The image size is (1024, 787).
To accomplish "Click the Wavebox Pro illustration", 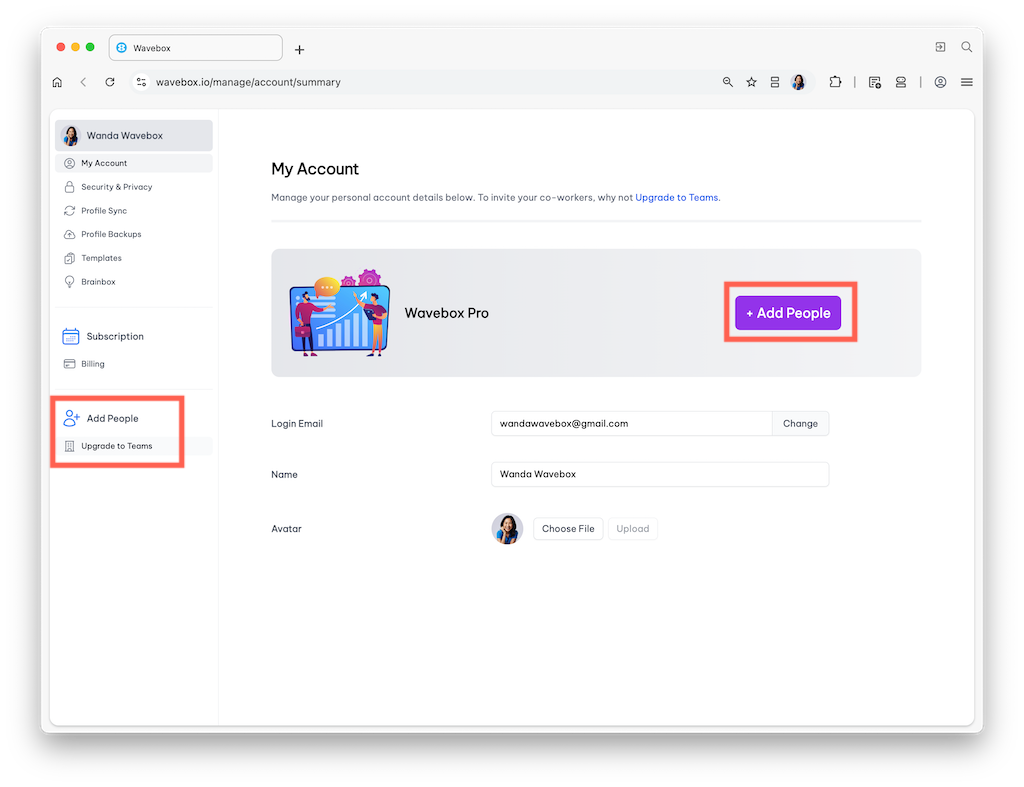I will pos(340,313).
